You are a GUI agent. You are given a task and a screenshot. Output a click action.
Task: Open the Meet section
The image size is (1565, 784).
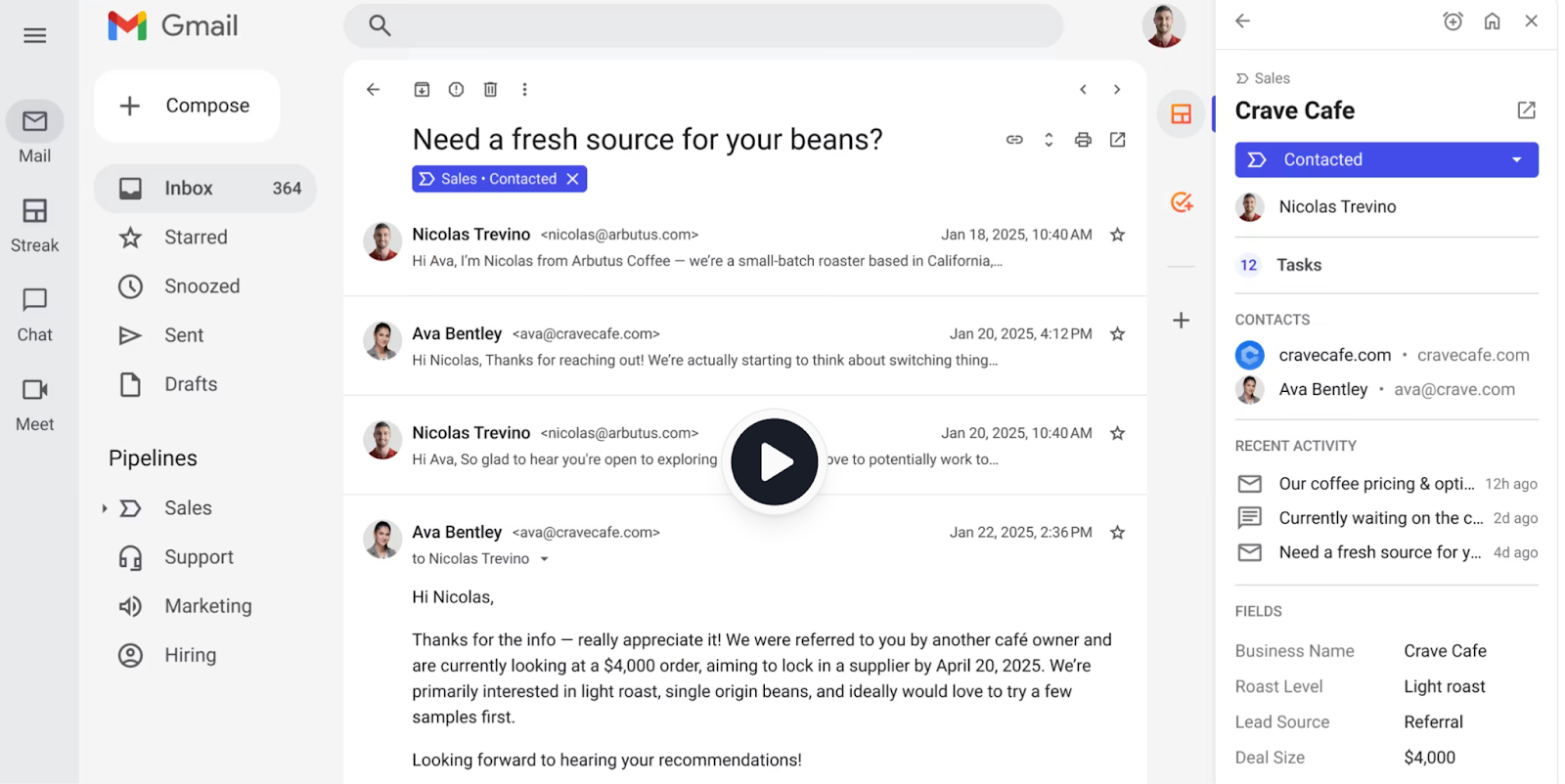[x=35, y=405]
